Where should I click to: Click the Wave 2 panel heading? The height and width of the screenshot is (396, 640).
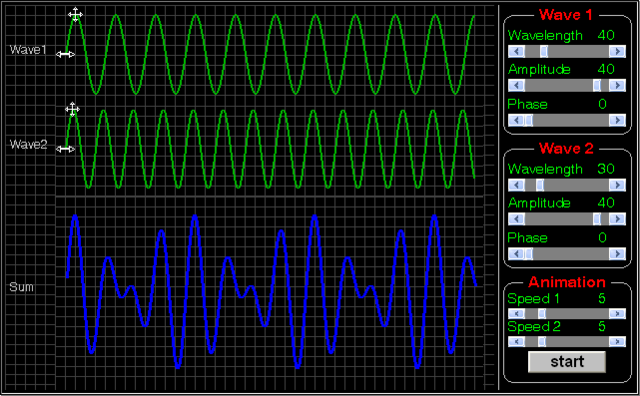[566, 148]
